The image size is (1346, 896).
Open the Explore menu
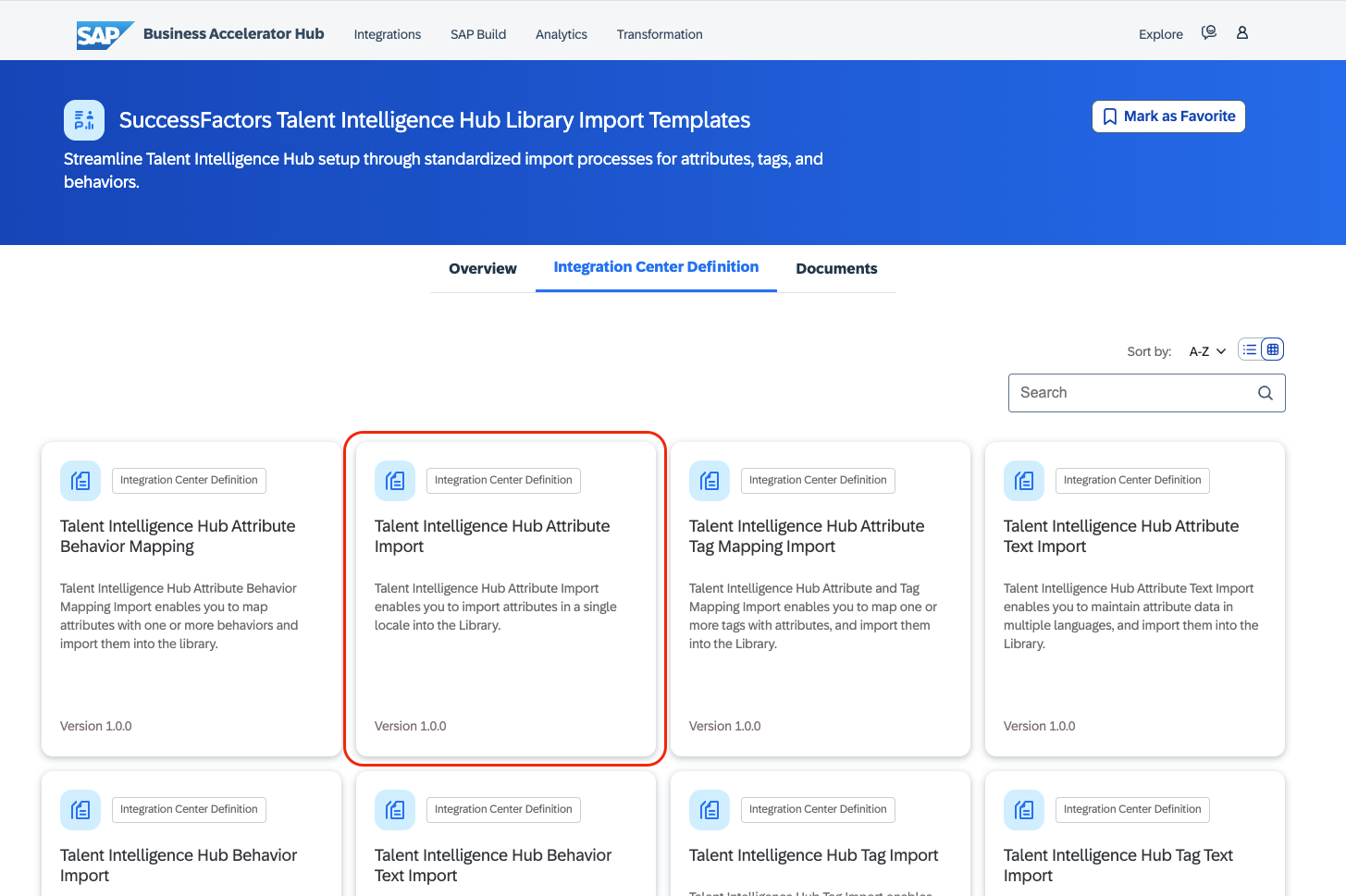(x=1161, y=35)
